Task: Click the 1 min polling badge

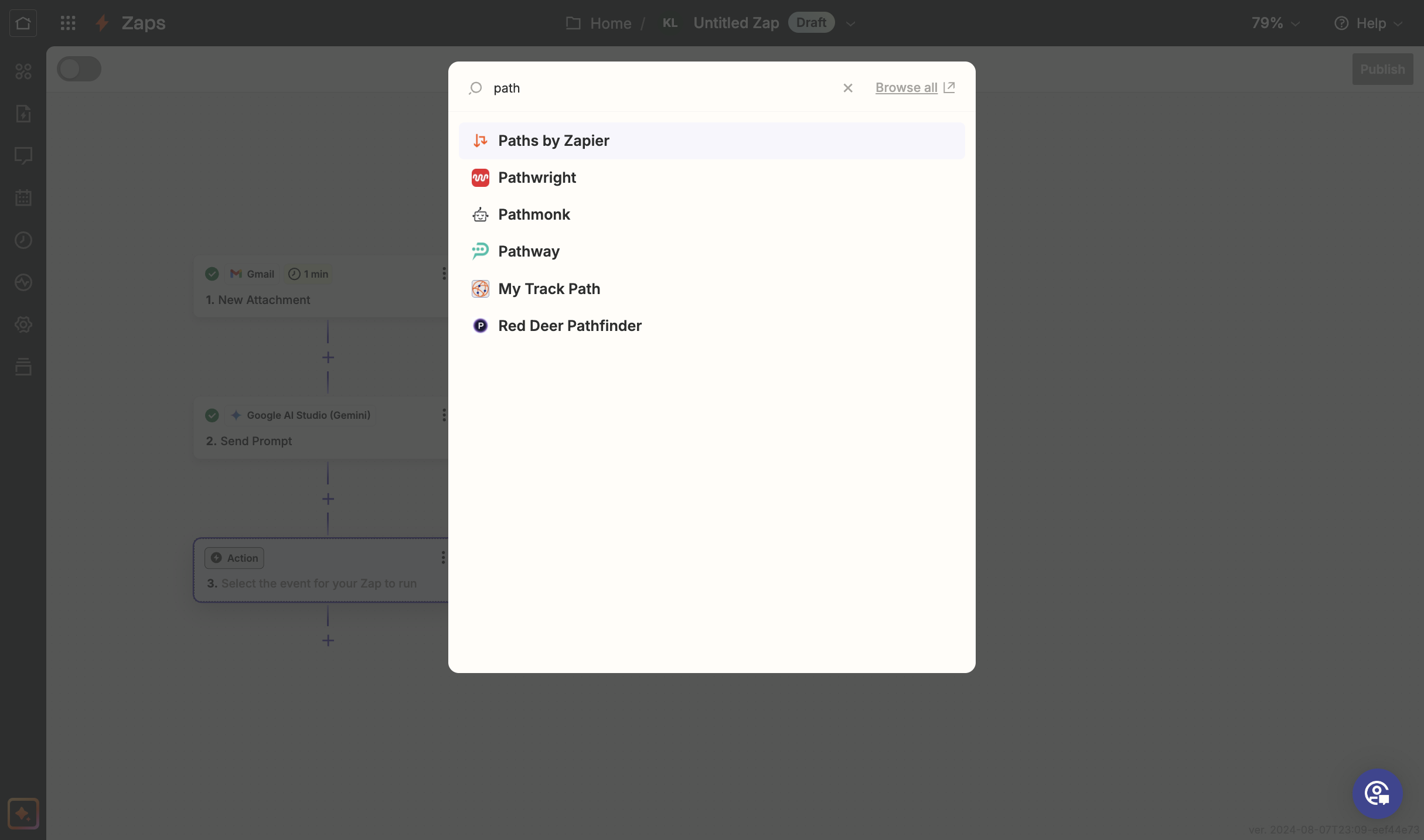Action: pos(309,274)
